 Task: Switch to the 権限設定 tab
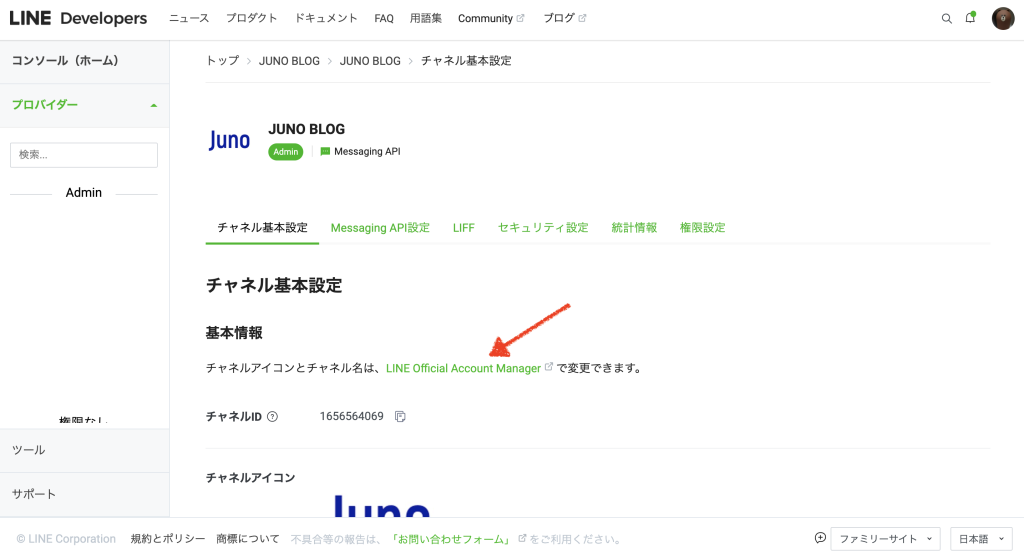point(703,228)
